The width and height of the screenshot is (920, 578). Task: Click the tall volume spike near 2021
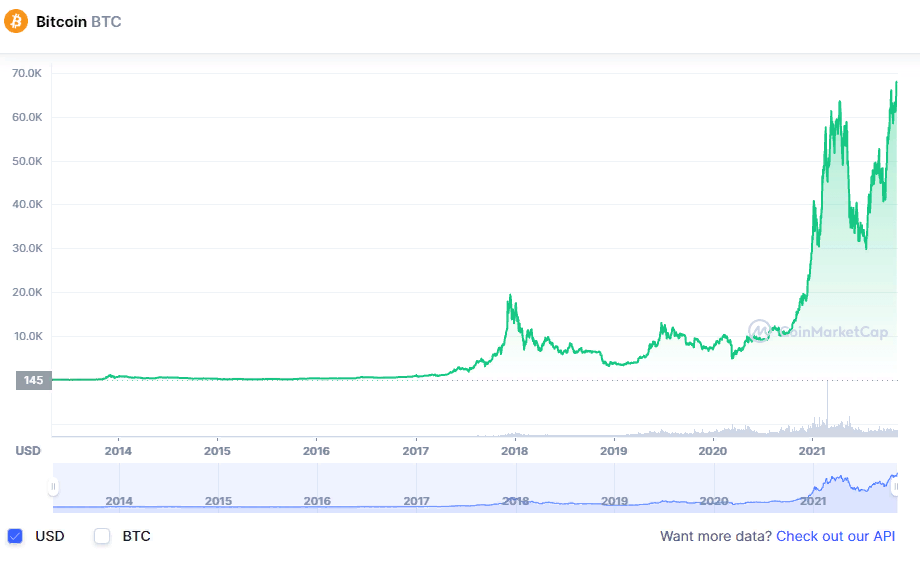(x=828, y=408)
